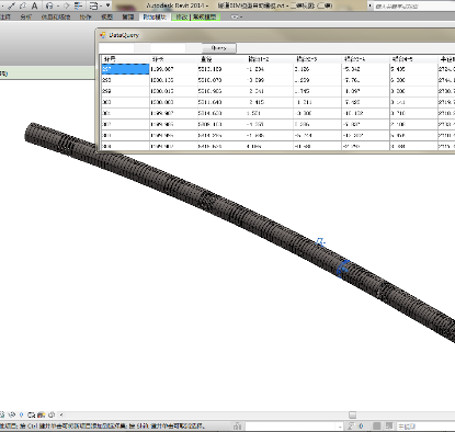Click the measure tool icon in quick access toolbar

click(x=11, y=6)
